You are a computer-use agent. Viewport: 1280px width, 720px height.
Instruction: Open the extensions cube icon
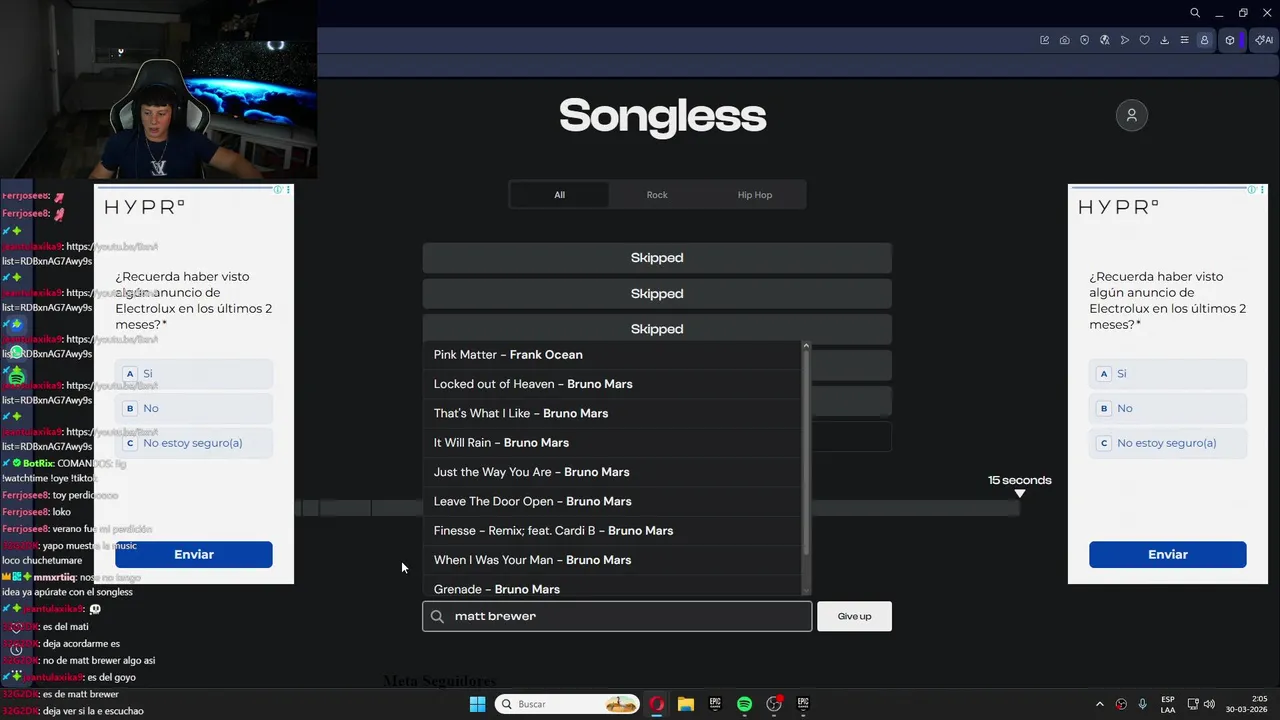pyautogui.click(x=1230, y=40)
